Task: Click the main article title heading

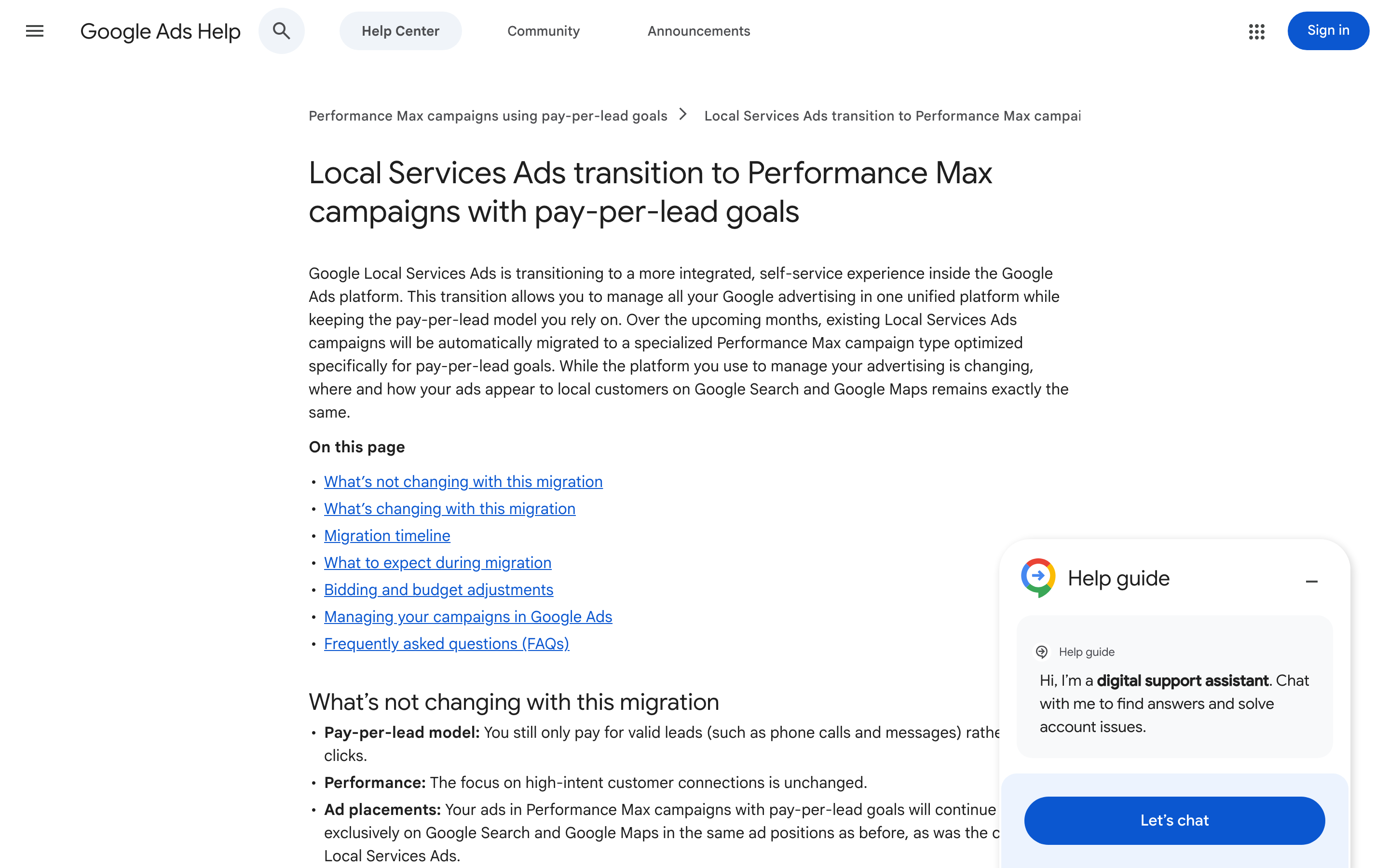Action: click(650, 192)
